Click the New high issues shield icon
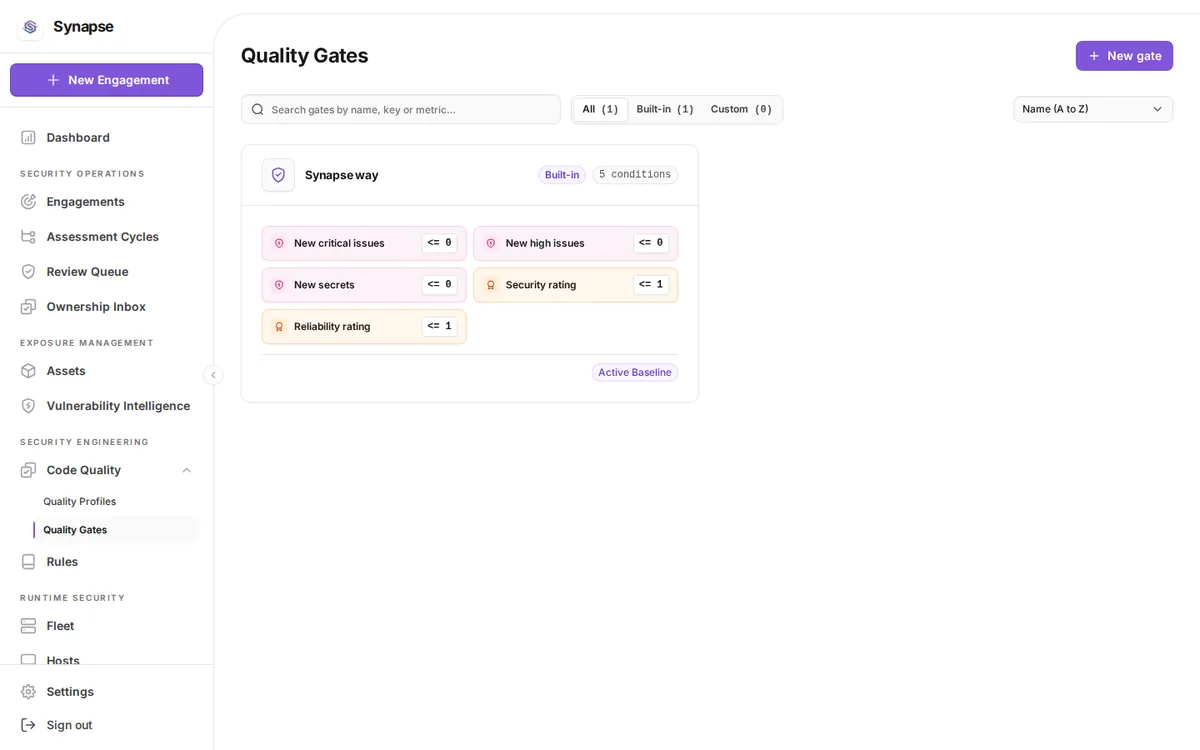Viewport: 1200px width, 750px height. 491,243
